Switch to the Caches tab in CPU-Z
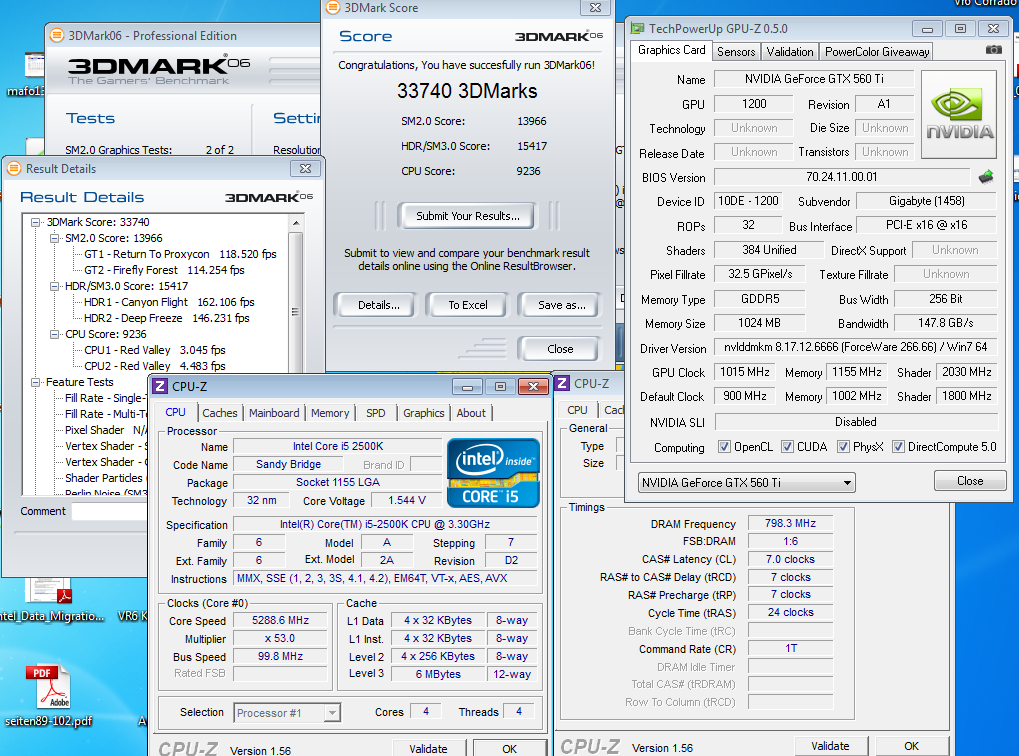The height and width of the screenshot is (756, 1019). coord(220,413)
